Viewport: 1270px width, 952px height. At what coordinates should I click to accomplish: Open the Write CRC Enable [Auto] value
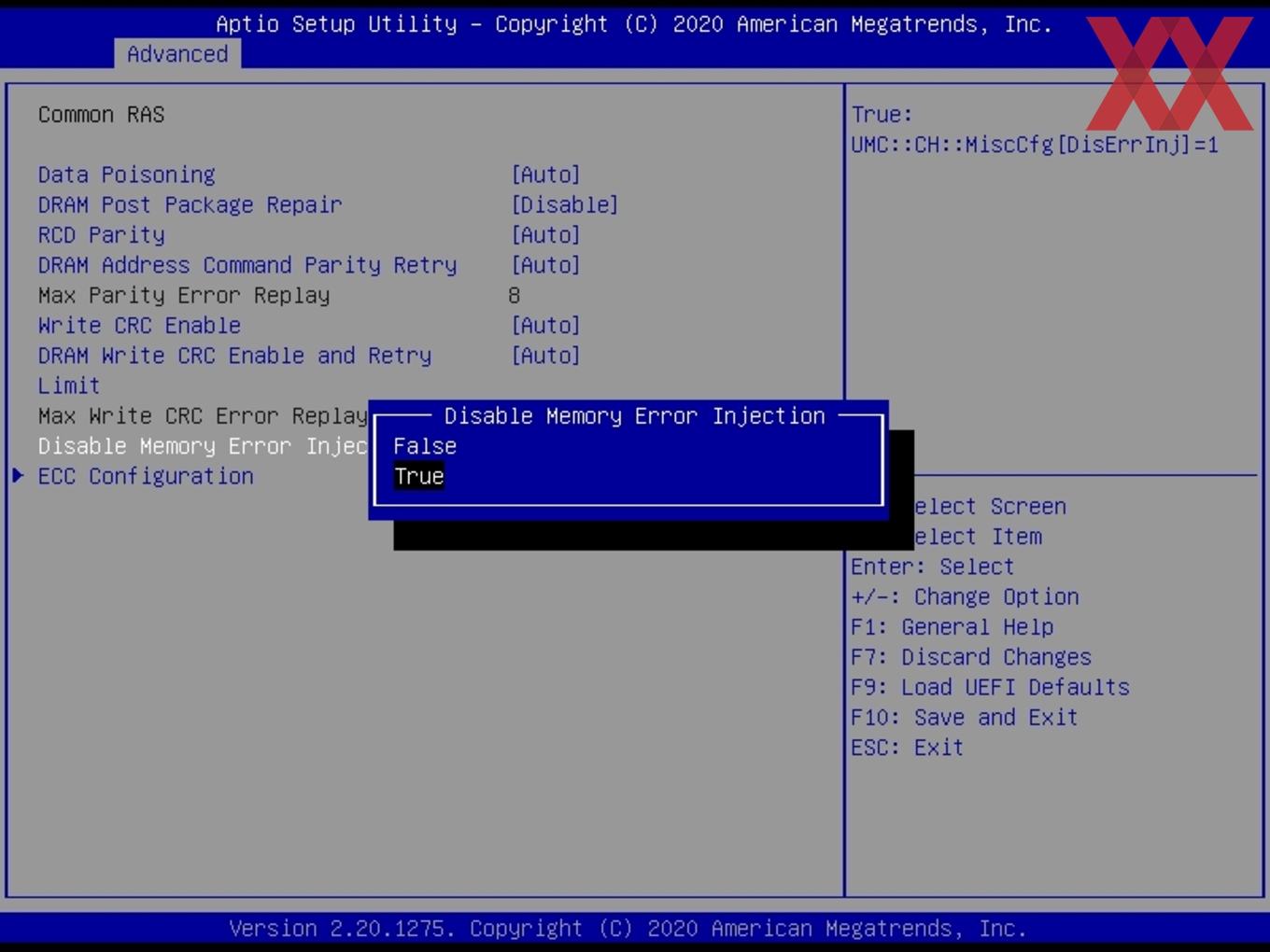click(545, 325)
